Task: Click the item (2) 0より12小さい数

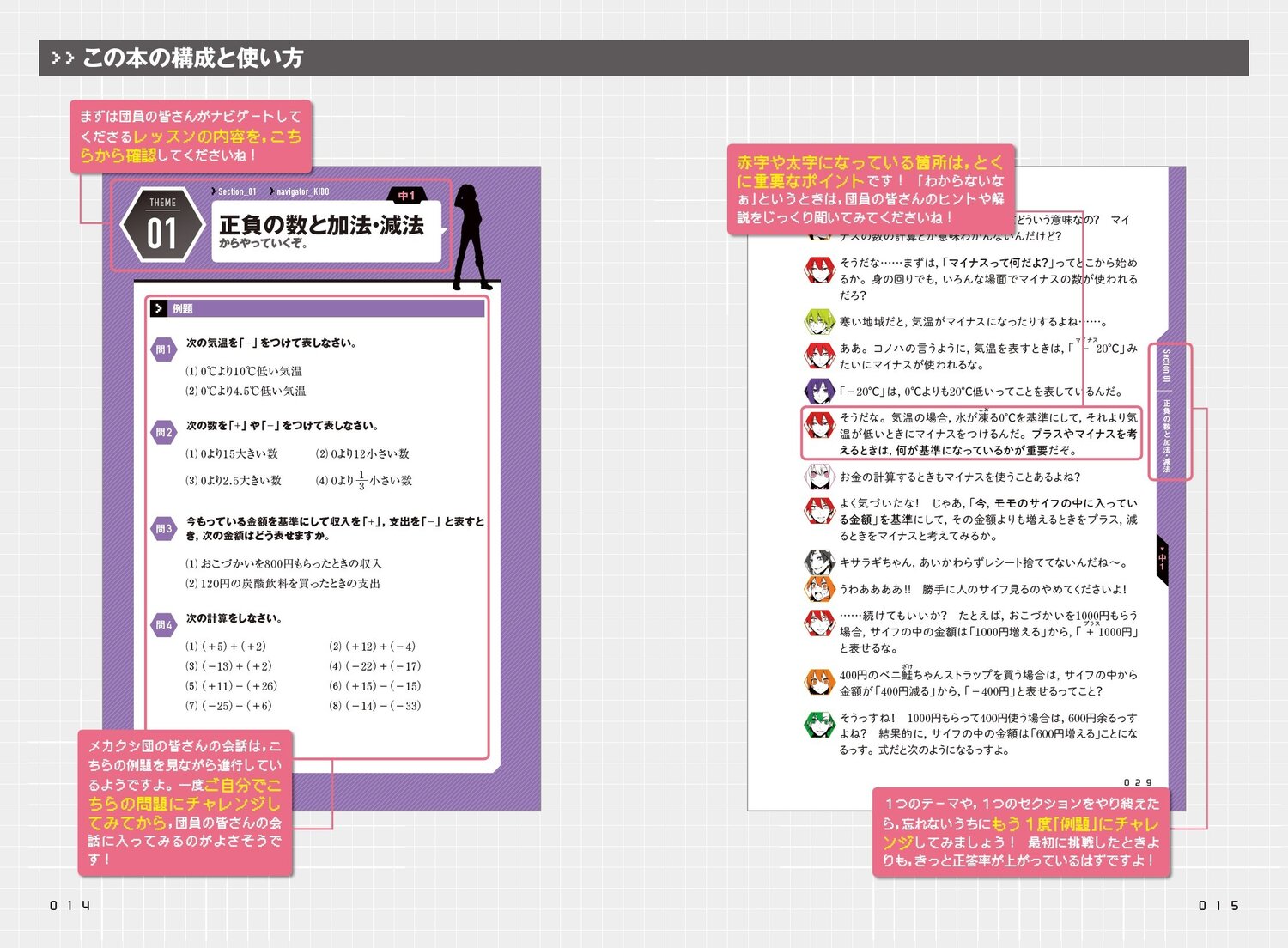Action: click(362, 453)
